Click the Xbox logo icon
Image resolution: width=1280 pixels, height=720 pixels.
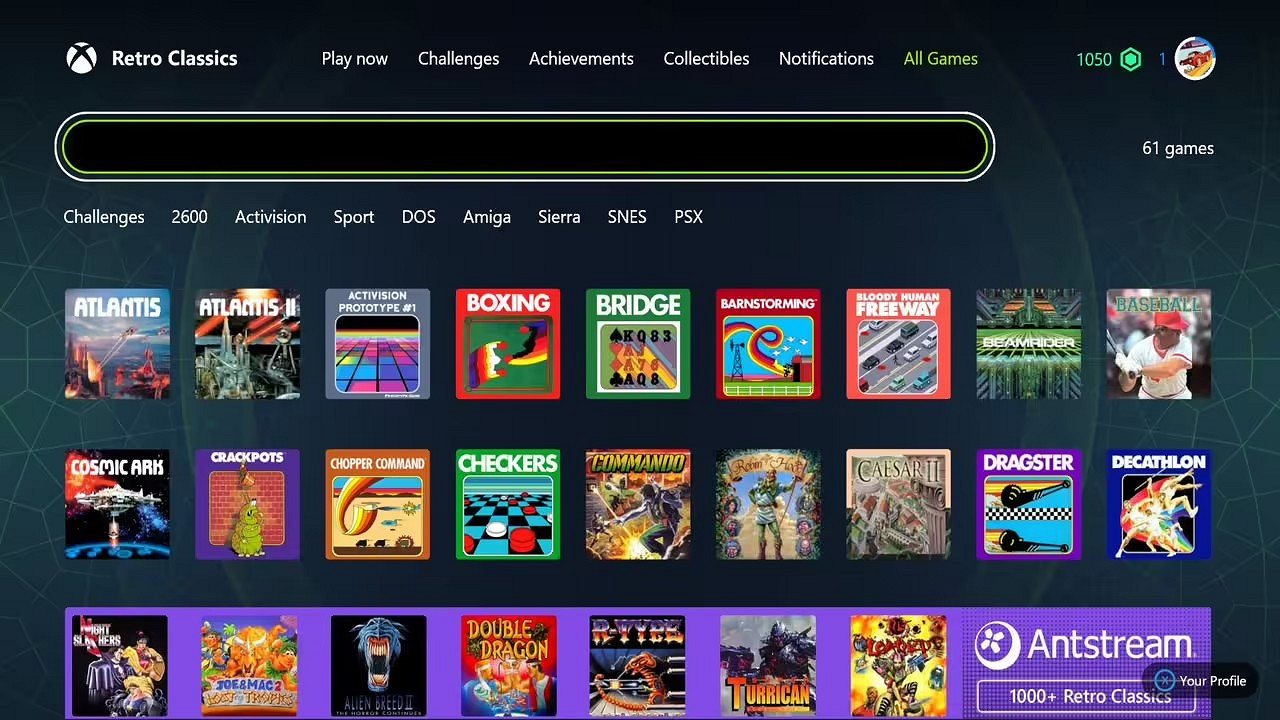[x=82, y=58]
